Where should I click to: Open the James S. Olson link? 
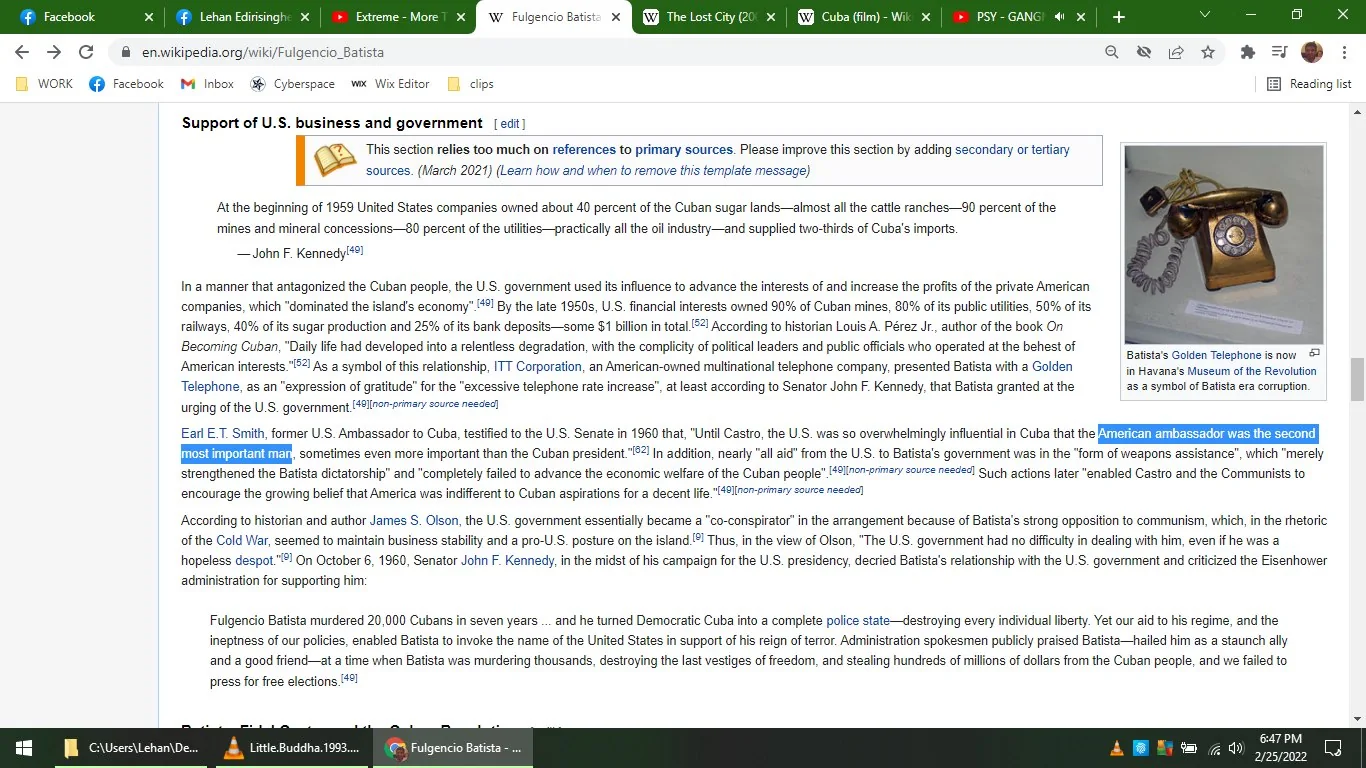[414, 521]
